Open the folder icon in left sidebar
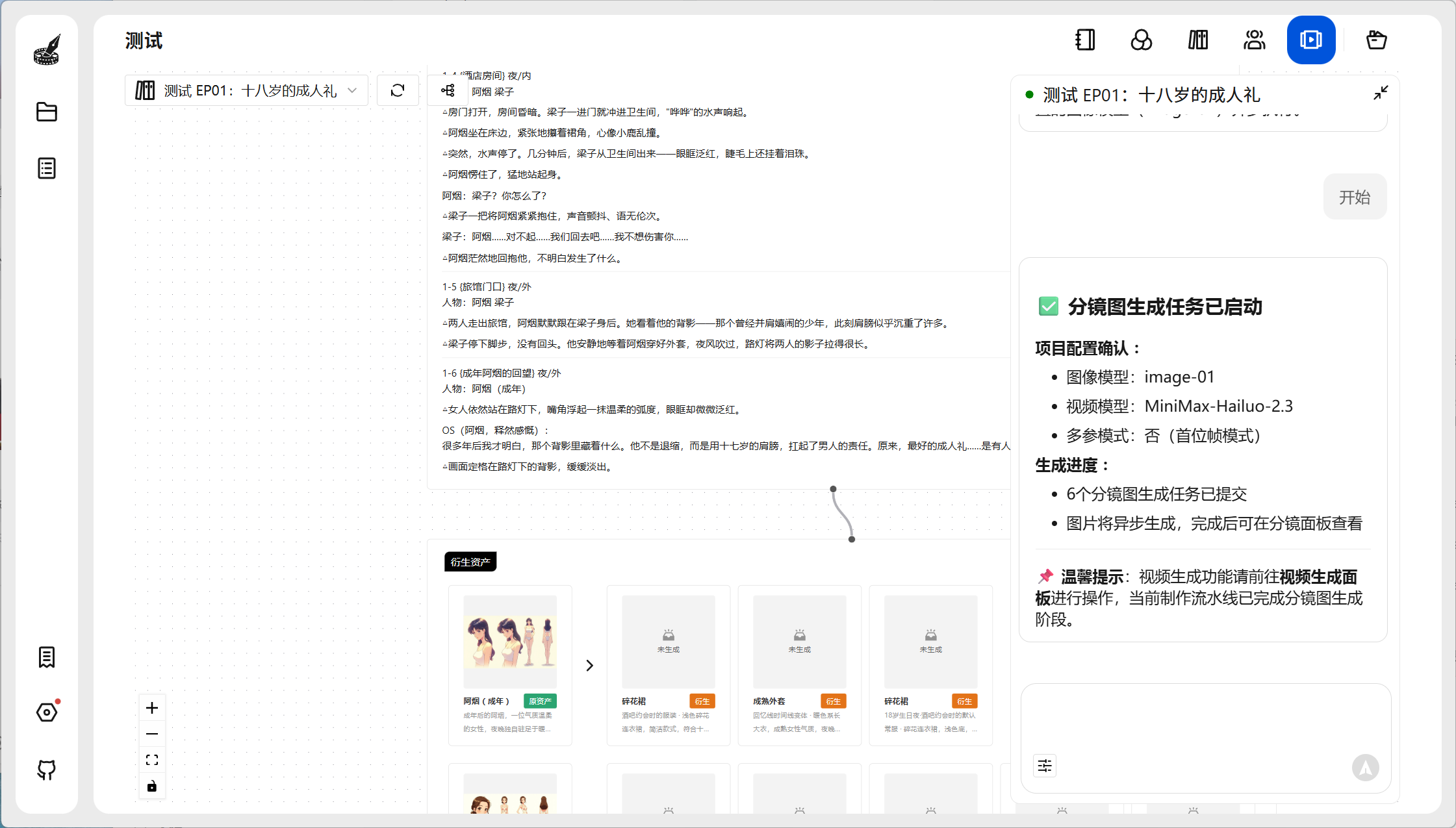 (x=47, y=112)
